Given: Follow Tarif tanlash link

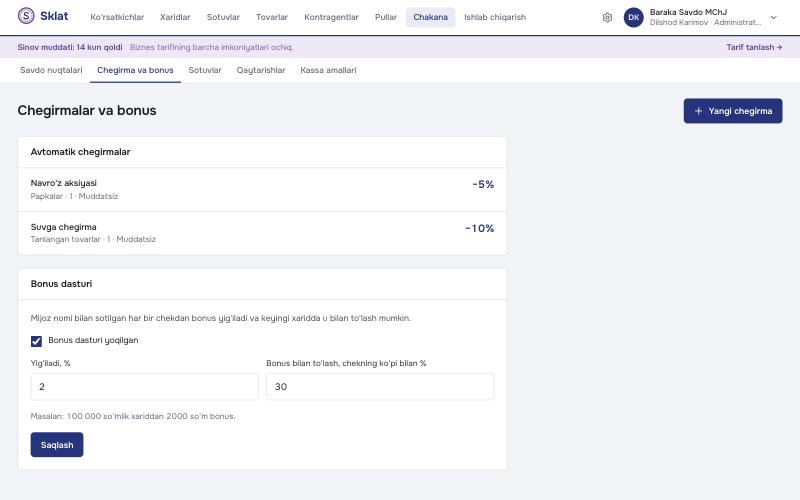Looking at the screenshot, I should (x=754, y=47).
